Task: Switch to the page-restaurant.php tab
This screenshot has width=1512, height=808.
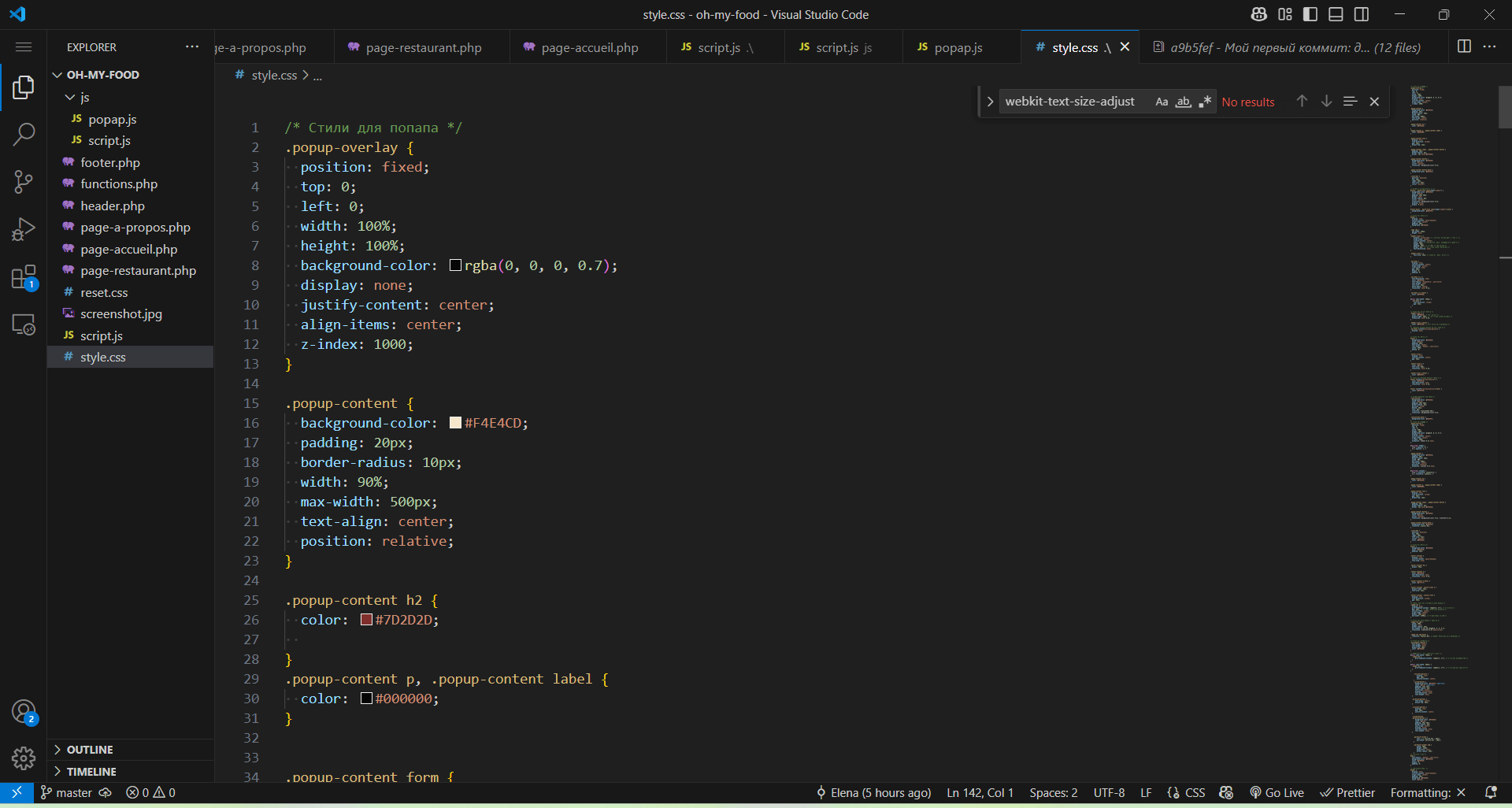Action: click(x=423, y=47)
